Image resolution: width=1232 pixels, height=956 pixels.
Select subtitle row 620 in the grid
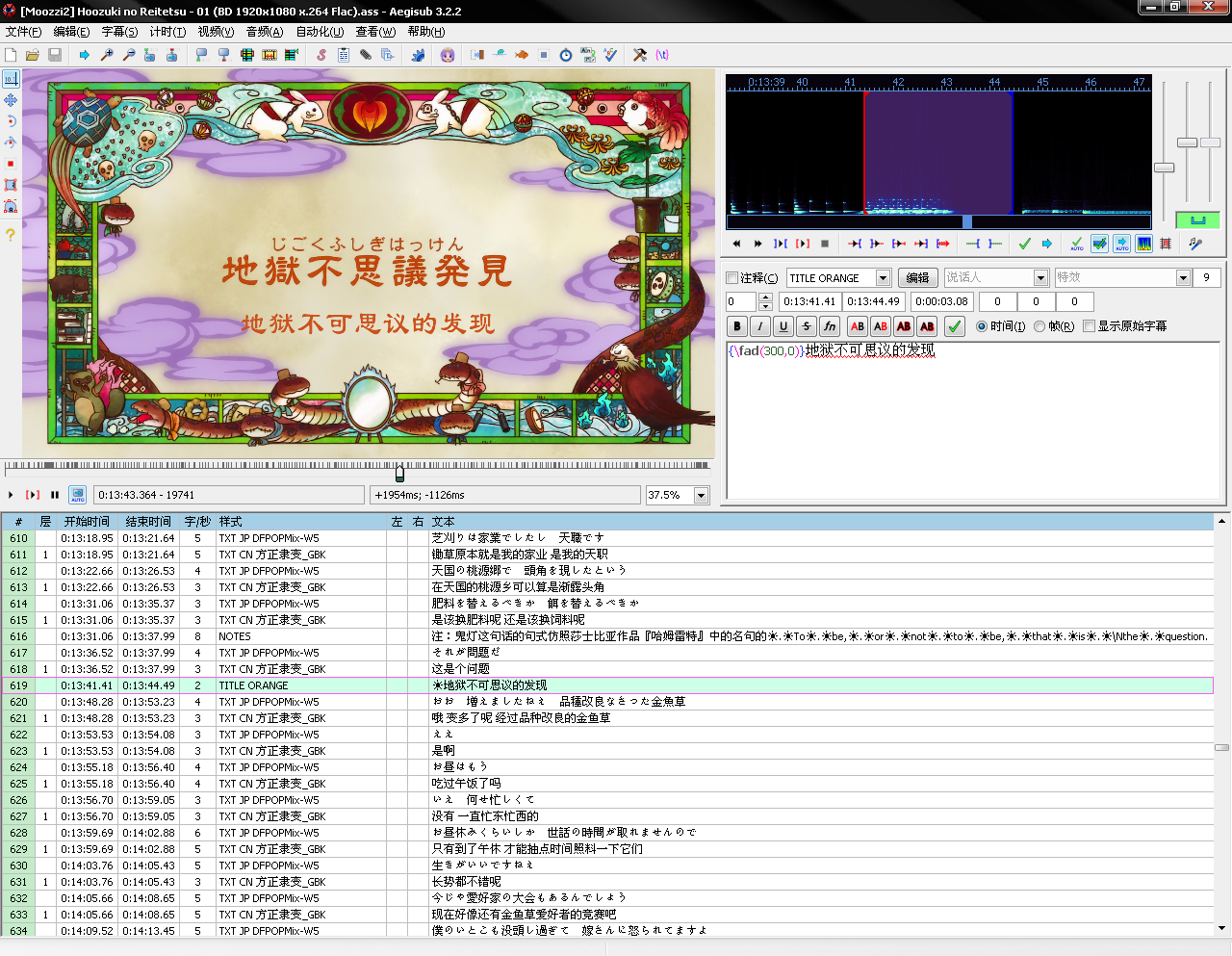click(607, 702)
